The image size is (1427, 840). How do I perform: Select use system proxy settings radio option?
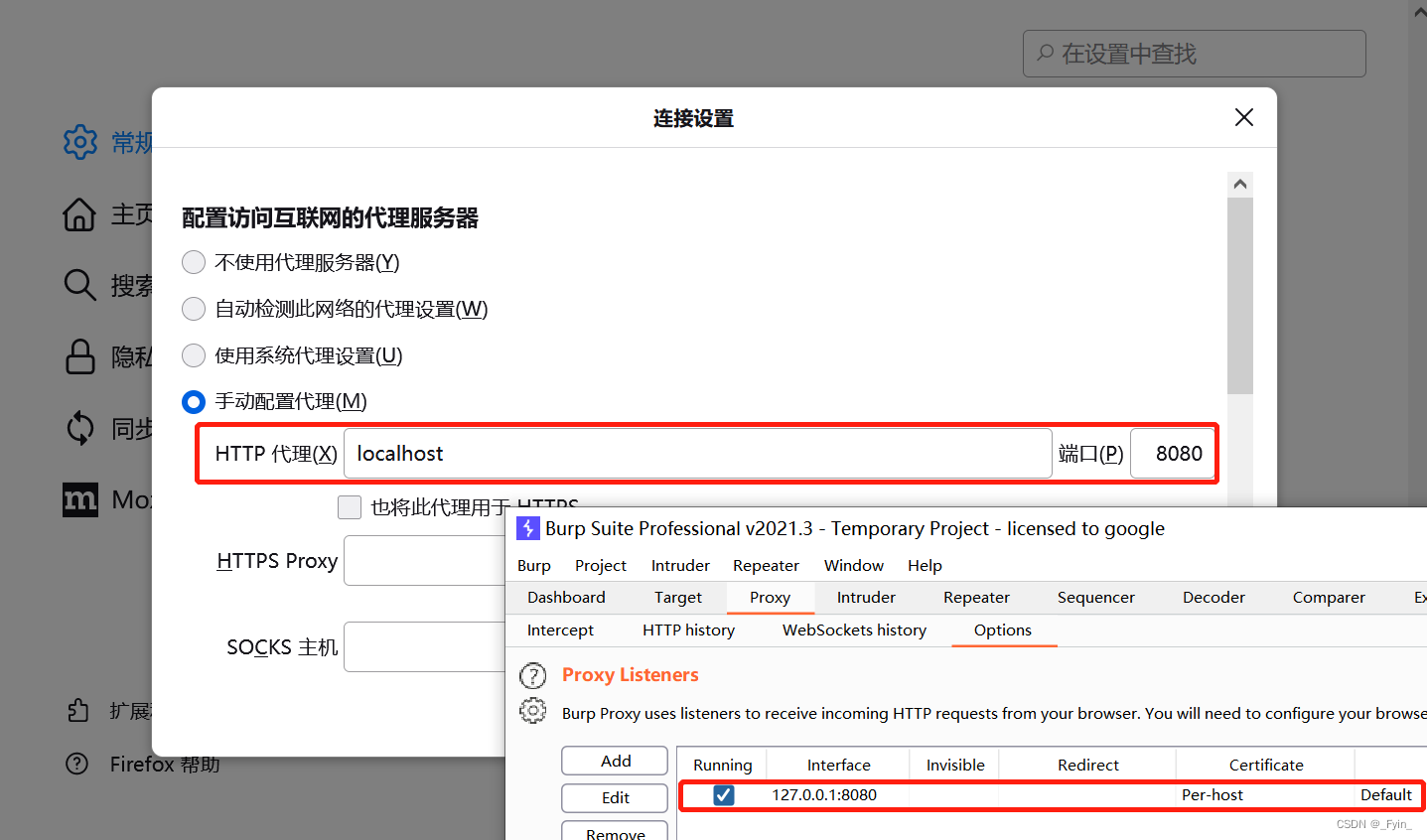click(194, 355)
